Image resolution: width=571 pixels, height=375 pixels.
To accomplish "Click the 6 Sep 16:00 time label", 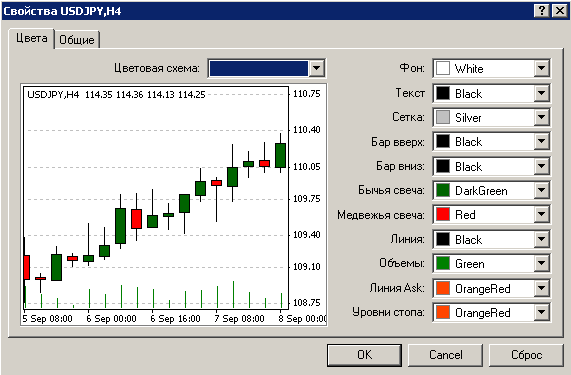I will click(176, 319).
